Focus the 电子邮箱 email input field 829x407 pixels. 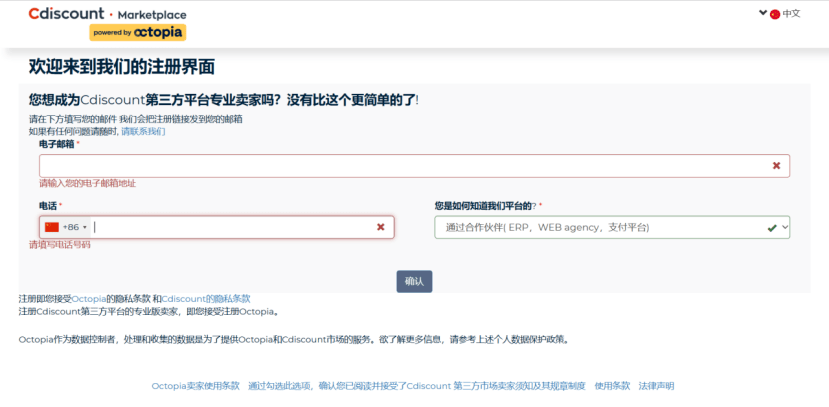click(x=400, y=166)
